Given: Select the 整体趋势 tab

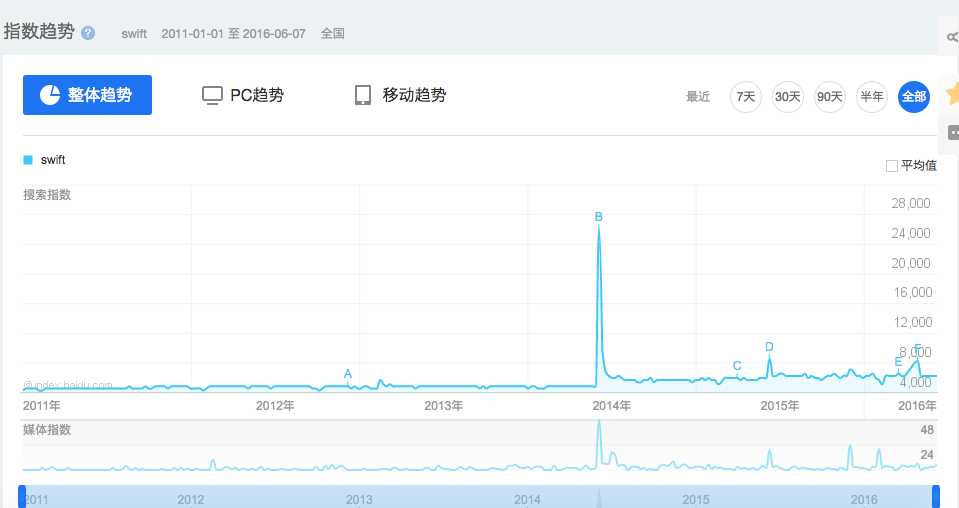Looking at the screenshot, I should point(87,95).
